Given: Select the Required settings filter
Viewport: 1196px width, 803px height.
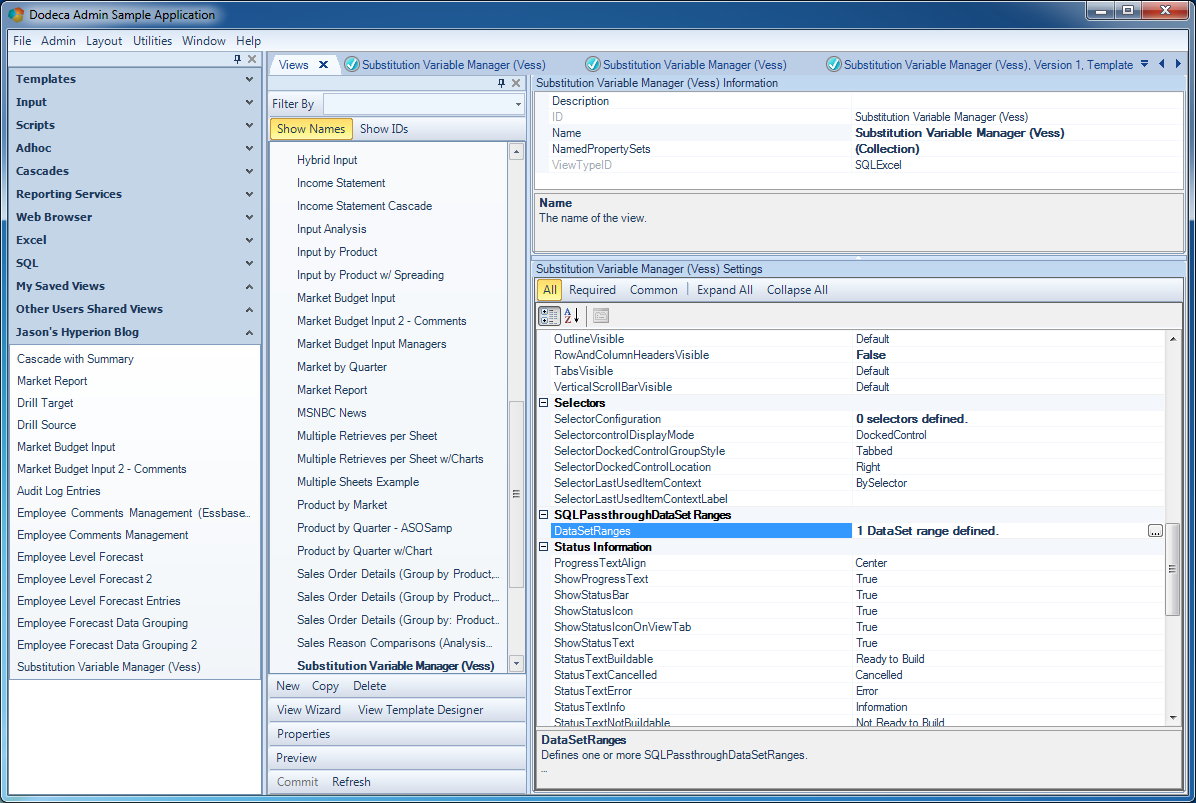Looking at the screenshot, I should (x=592, y=290).
